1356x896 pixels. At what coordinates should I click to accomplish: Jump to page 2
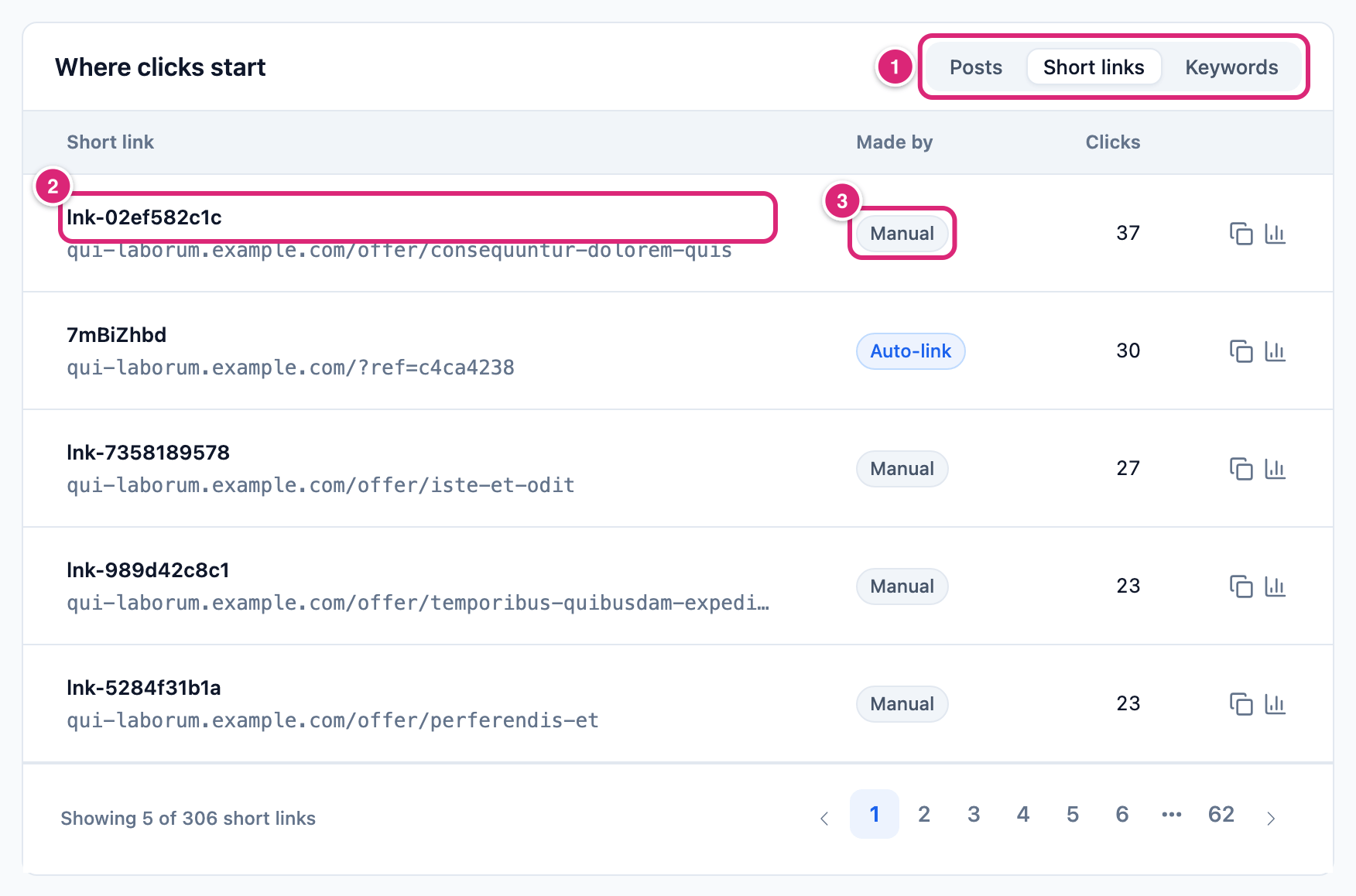click(x=924, y=814)
